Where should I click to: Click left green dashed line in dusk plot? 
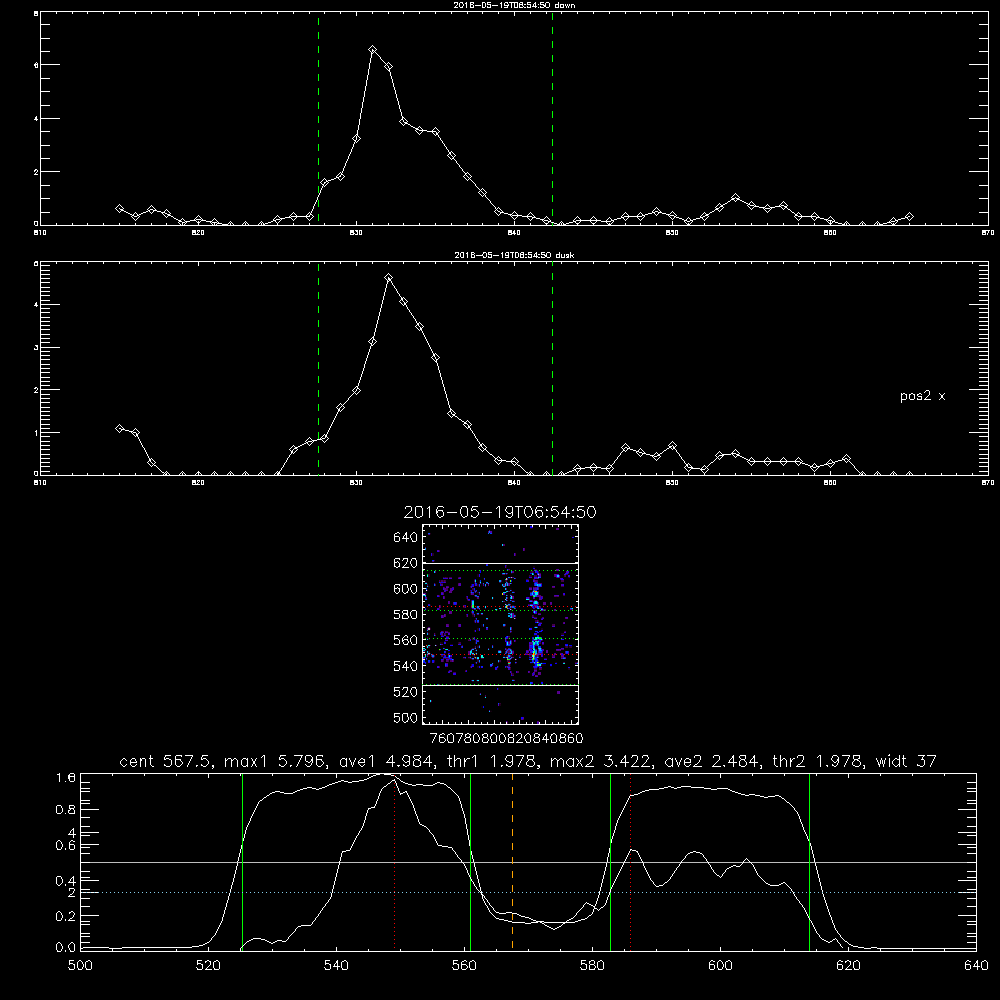tap(318, 369)
